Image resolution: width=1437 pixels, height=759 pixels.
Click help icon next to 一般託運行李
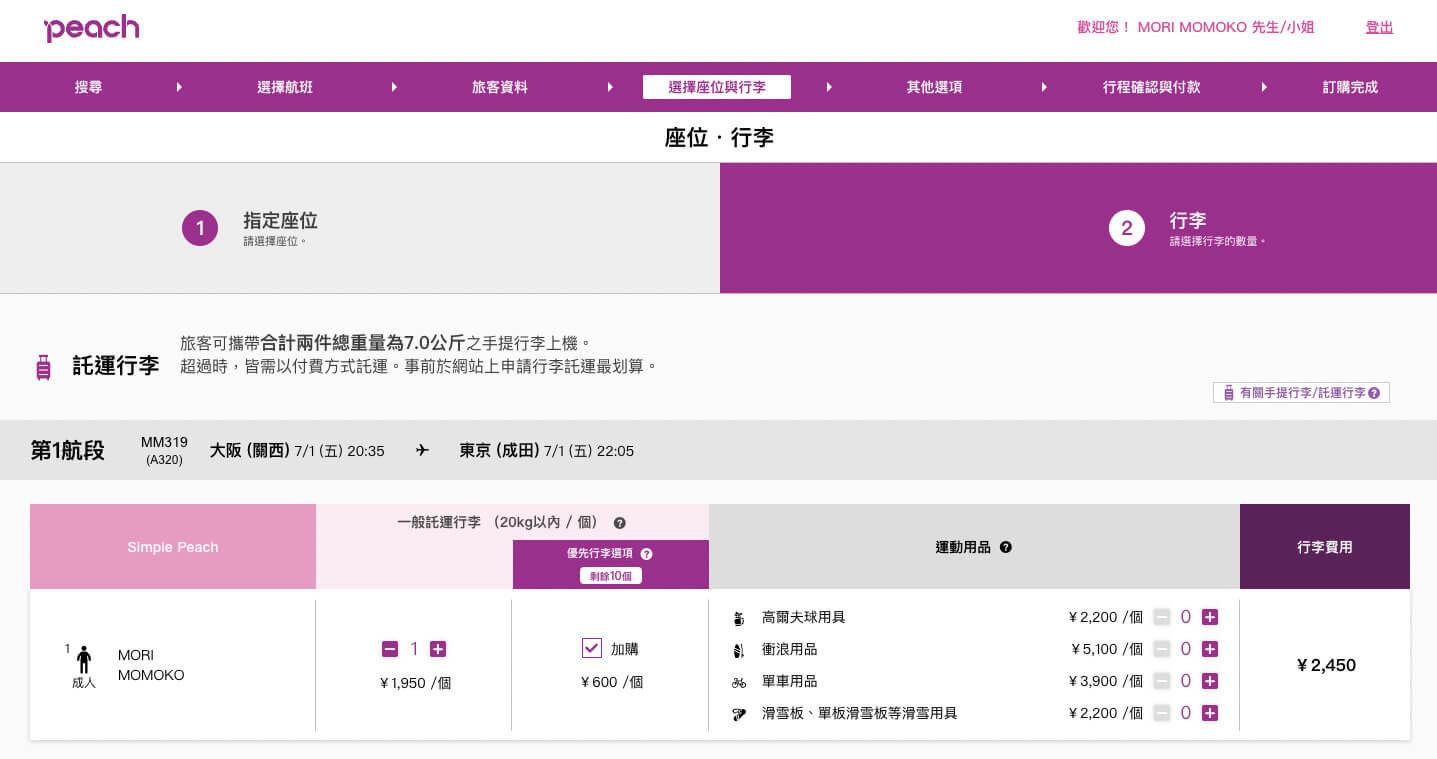[619, 523]
